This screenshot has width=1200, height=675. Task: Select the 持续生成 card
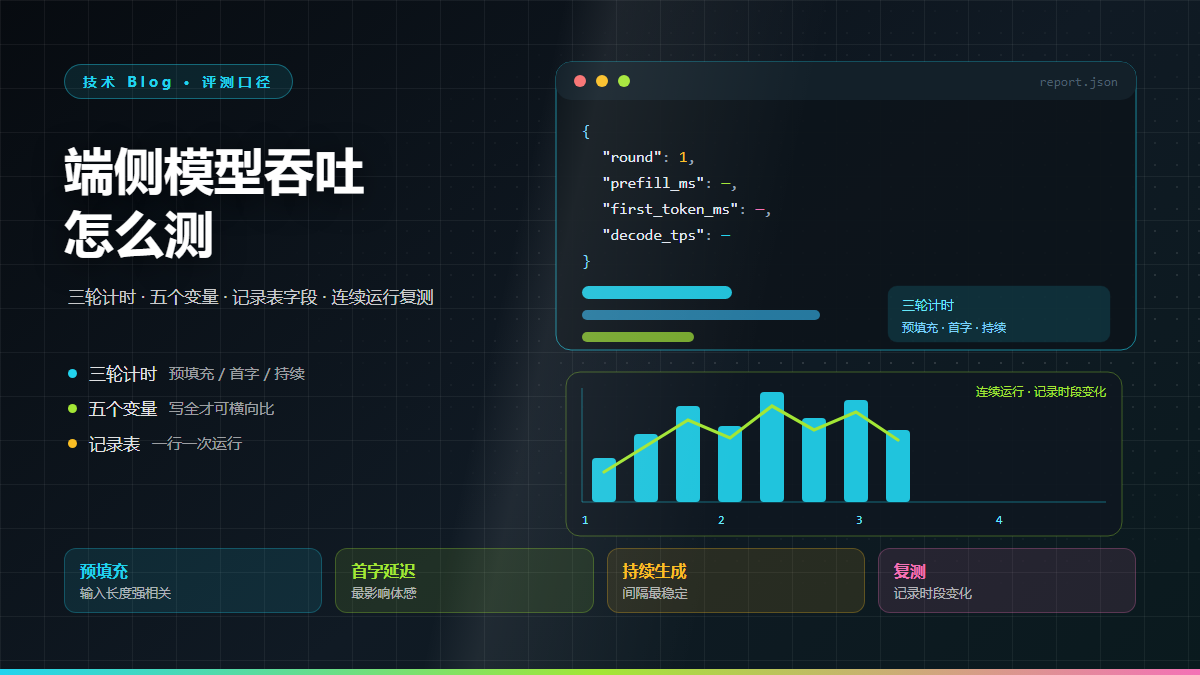click(736, 580)
